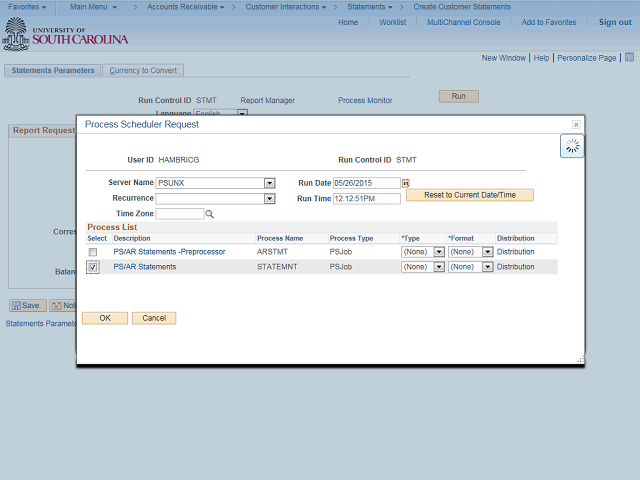Image resolution: width=640 pixels, height=480 pixels.
Task: Expand the Favorites menu
Action: point(27,7)
